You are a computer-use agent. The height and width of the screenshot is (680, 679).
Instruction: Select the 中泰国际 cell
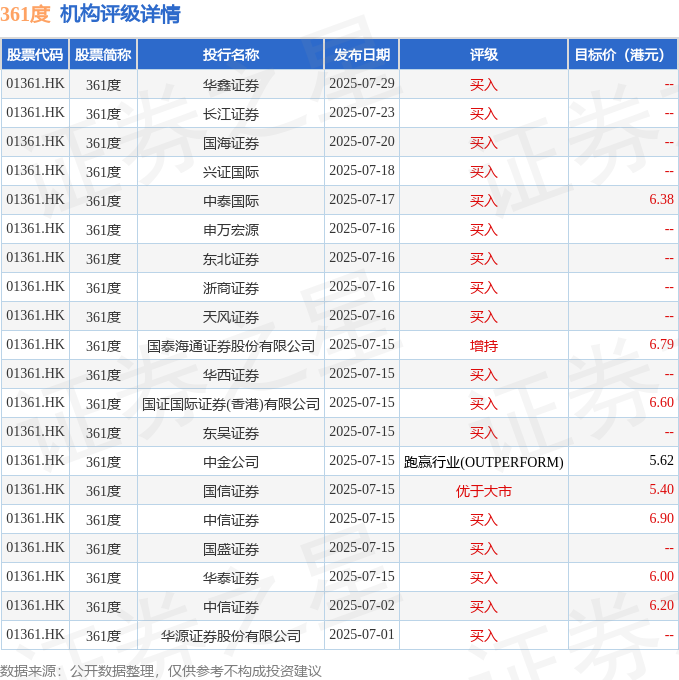(x=231, y=201)
